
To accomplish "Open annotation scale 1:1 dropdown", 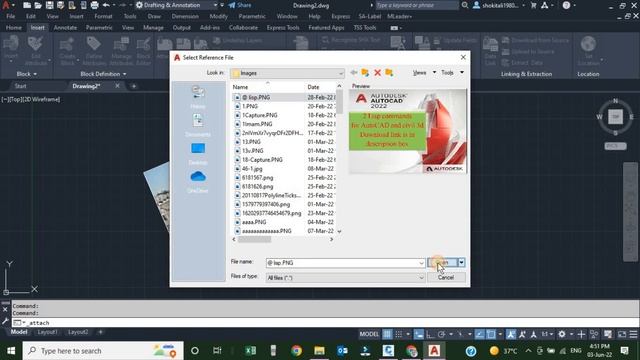I will tap(547, 334).
